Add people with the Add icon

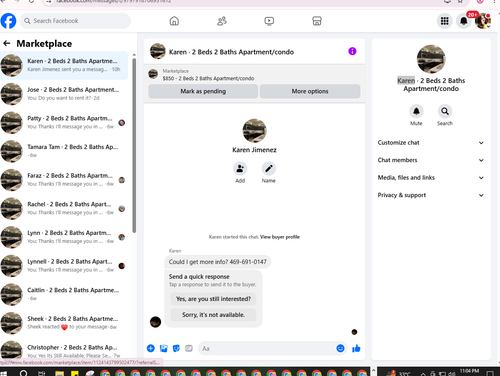coord(240,169)
